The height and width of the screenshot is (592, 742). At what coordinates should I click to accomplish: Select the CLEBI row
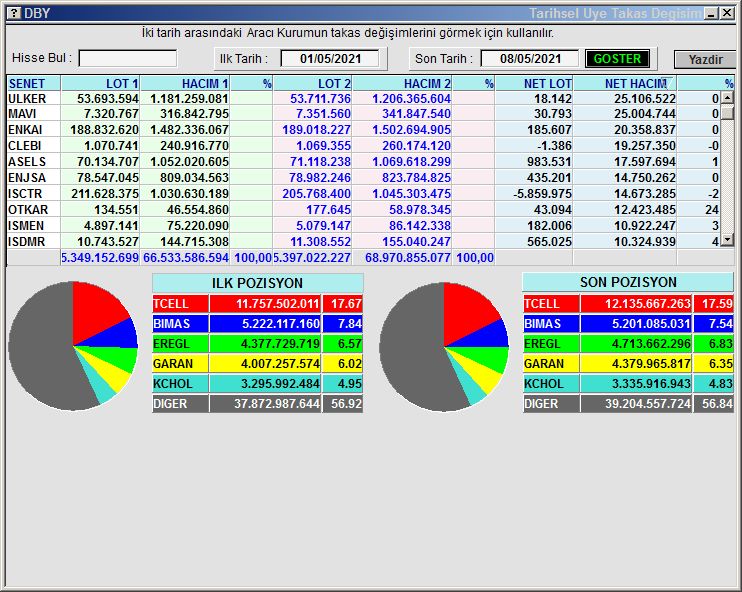point(363,146)
